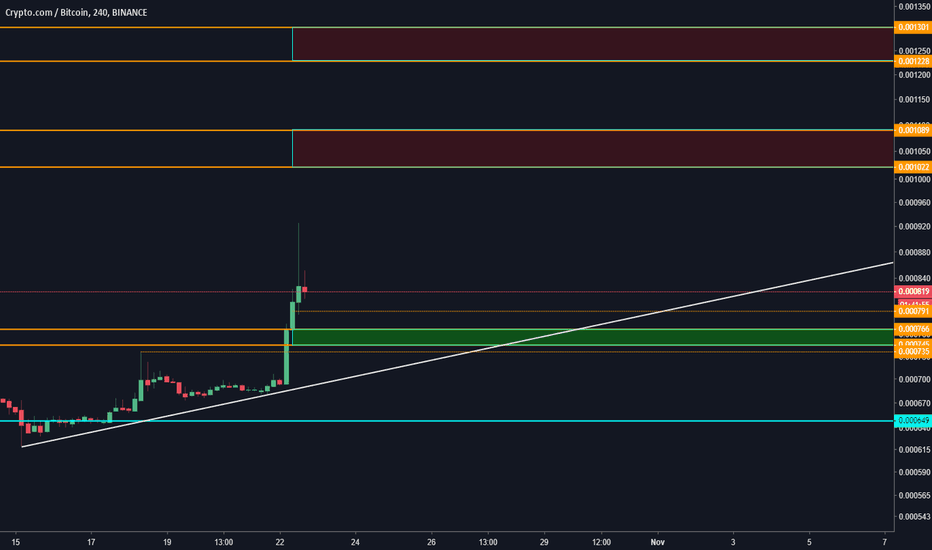Click the date label 22 on time axis

[x=280, y=542]
